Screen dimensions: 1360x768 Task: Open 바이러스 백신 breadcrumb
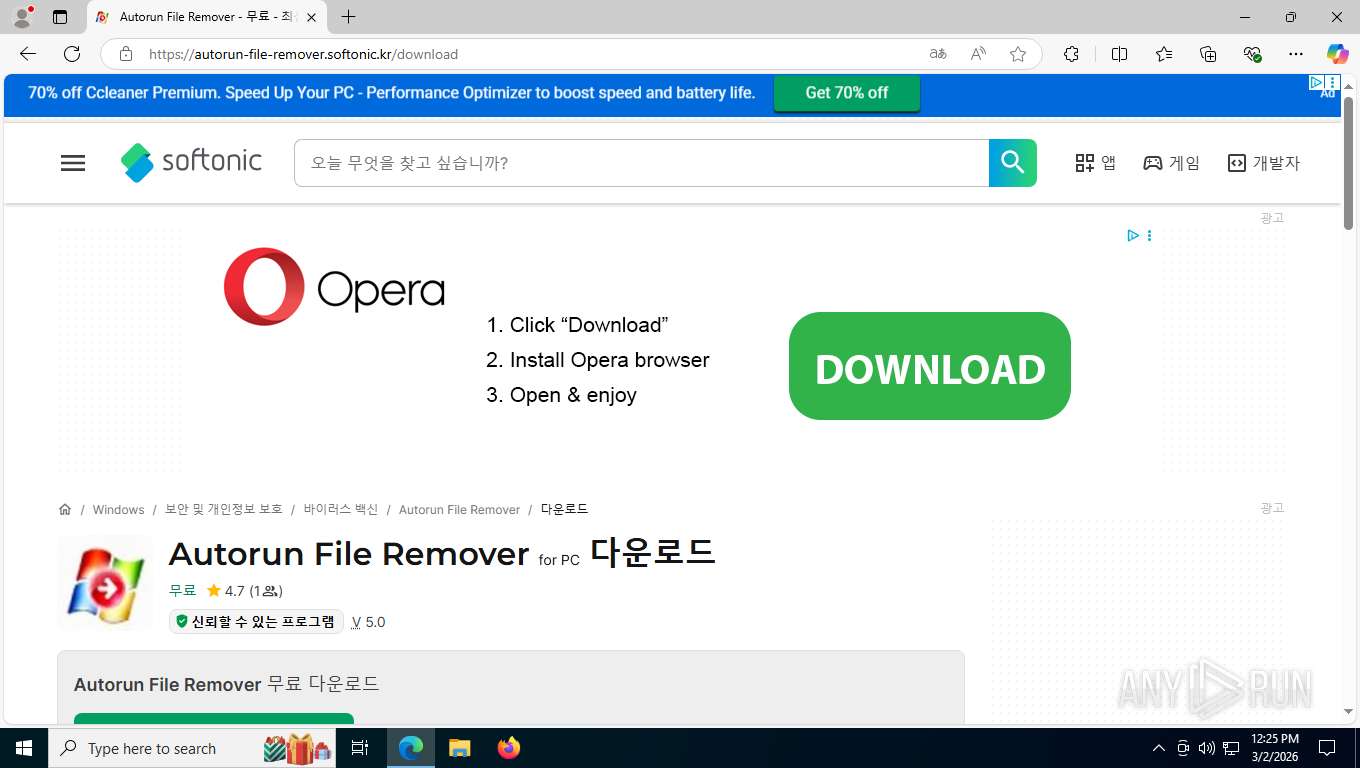click(341, 510)
